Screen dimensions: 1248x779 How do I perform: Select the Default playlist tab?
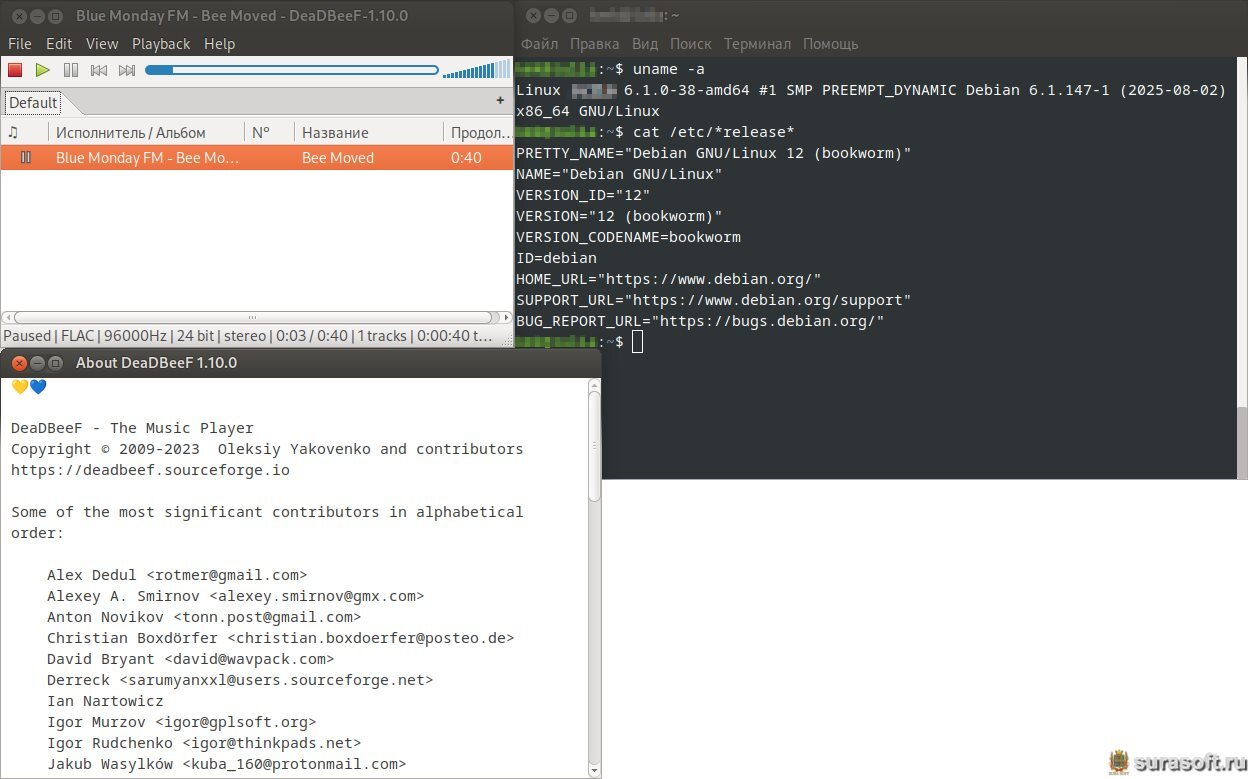34,103
